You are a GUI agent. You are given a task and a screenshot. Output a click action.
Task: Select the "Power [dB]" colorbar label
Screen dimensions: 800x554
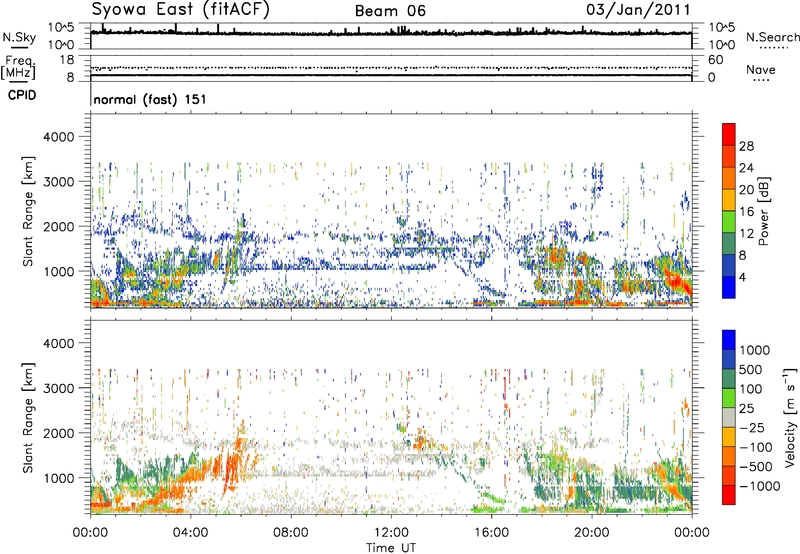[763, 211]
